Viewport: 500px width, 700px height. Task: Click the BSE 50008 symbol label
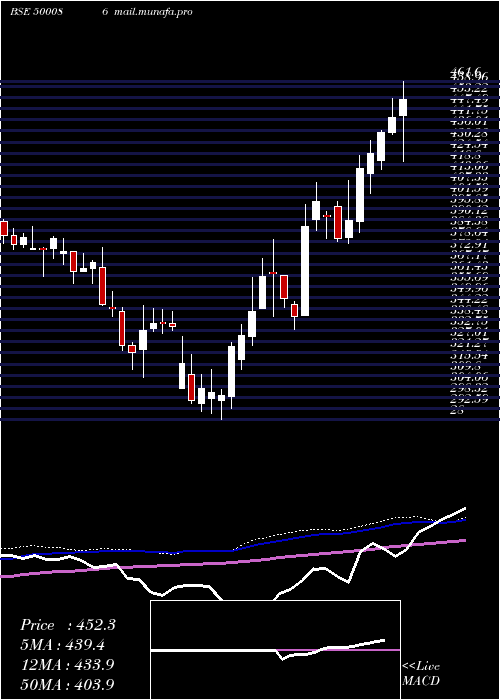[36, 12]
